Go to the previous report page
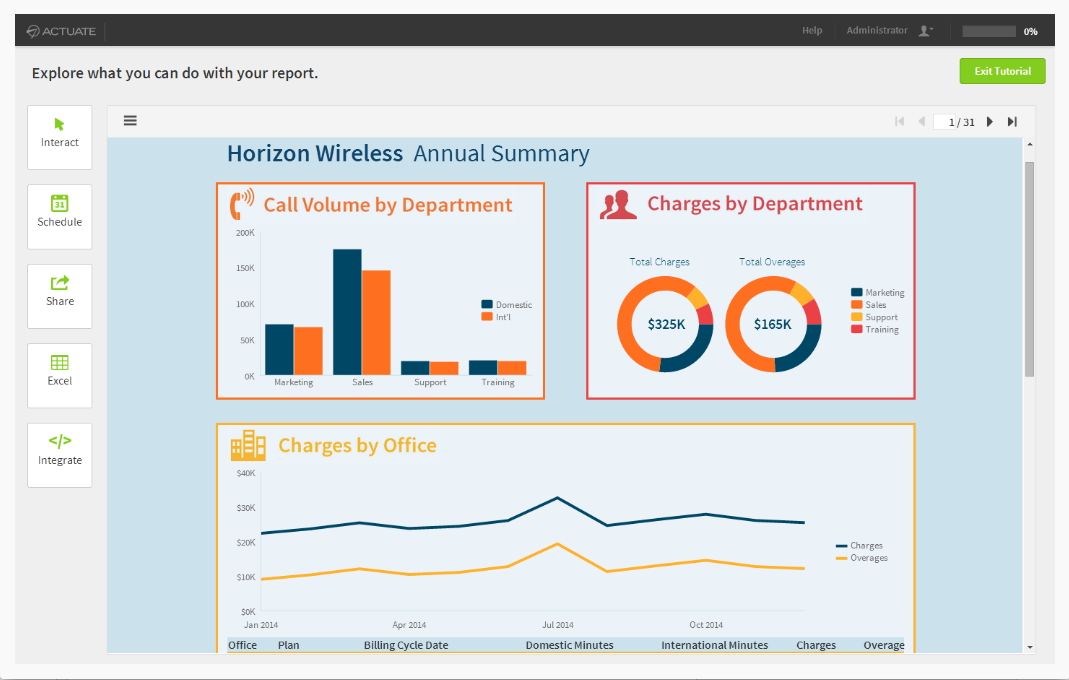This screenshot has height=680, width=1069. pyautogui.click(x=922, y=121)
